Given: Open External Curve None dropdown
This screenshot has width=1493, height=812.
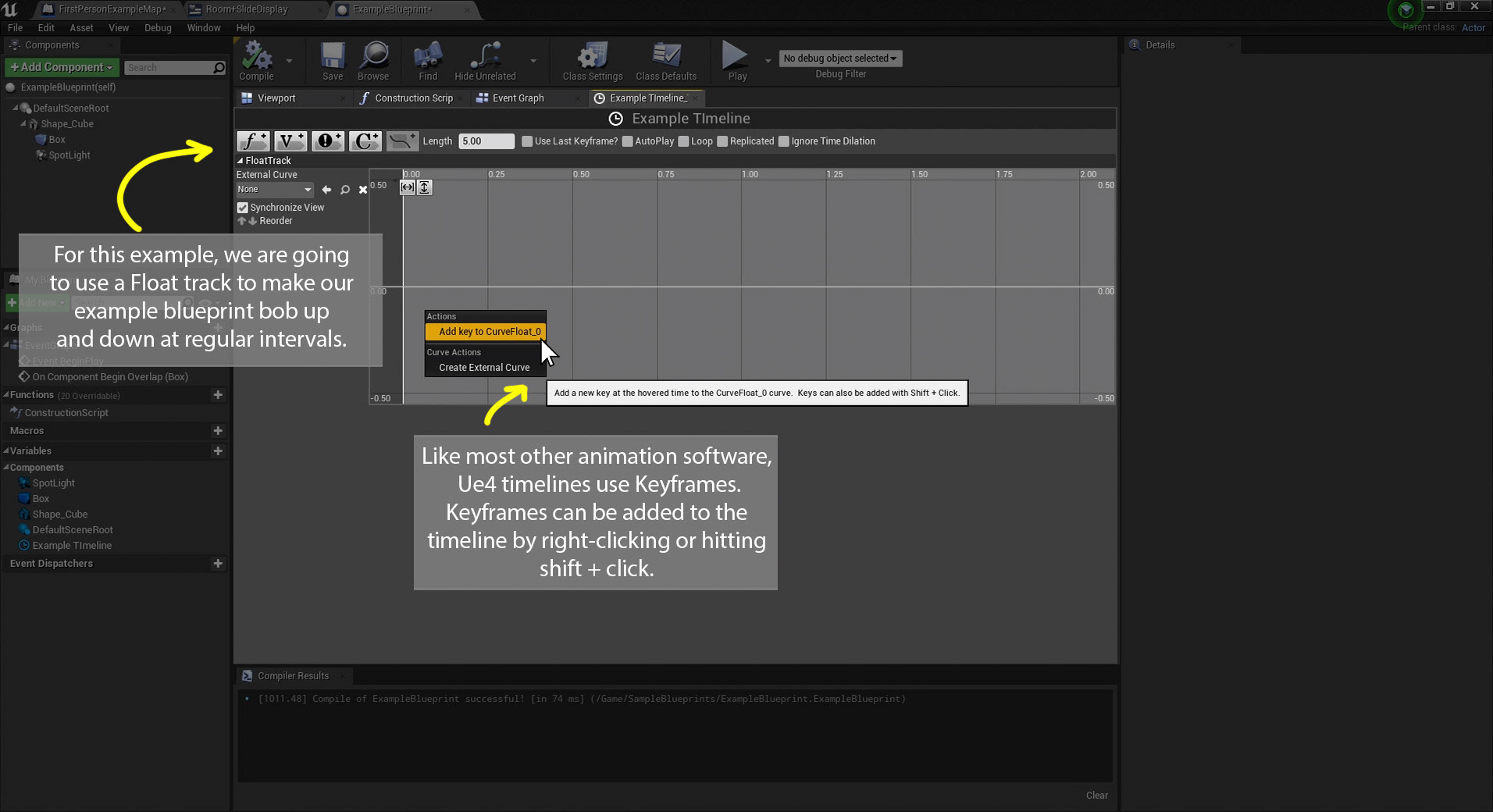Looking at the screenshot, I should click(275, 190).
